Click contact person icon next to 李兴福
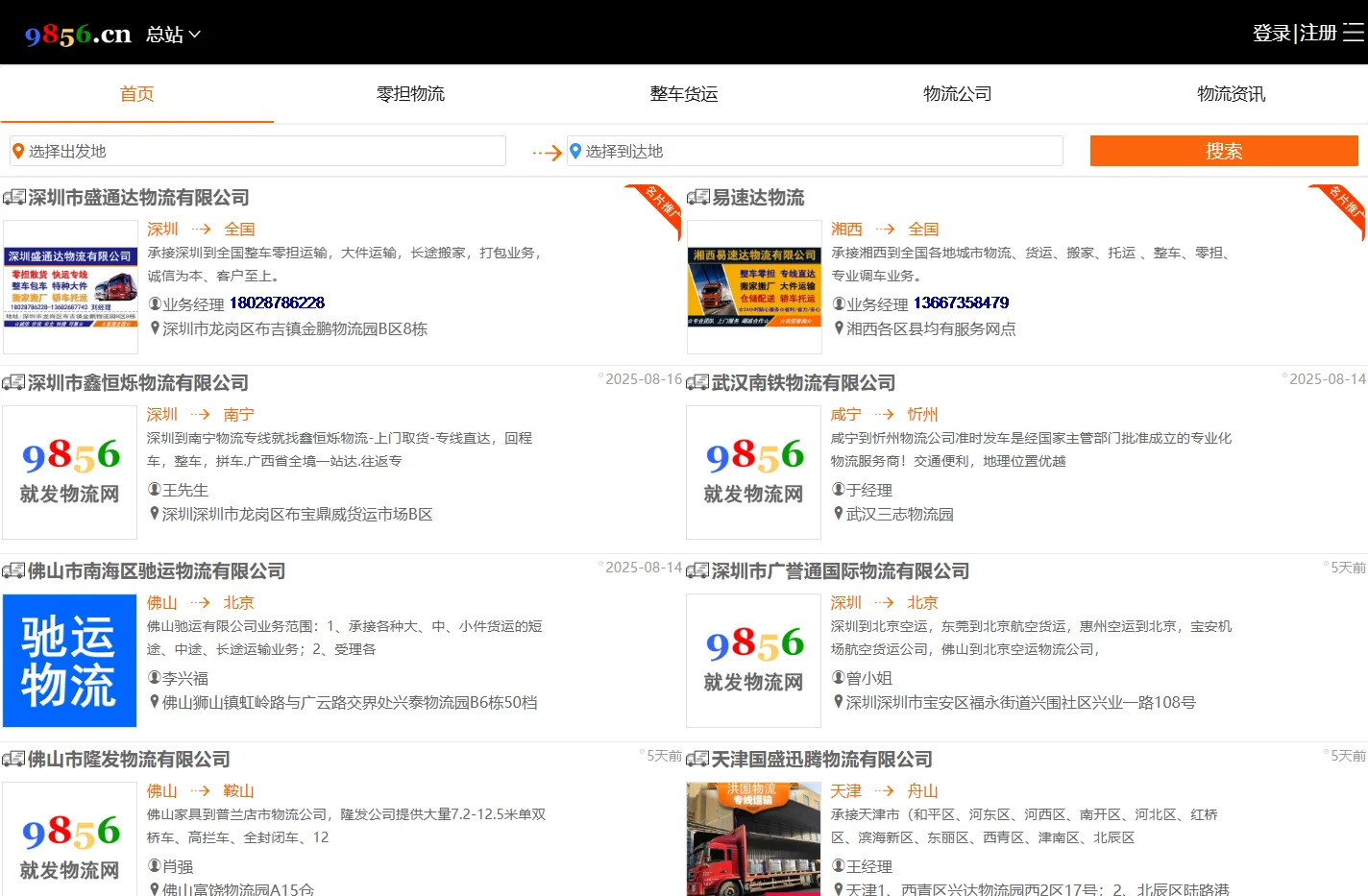 pyautogui.click(x=155, y=678)
